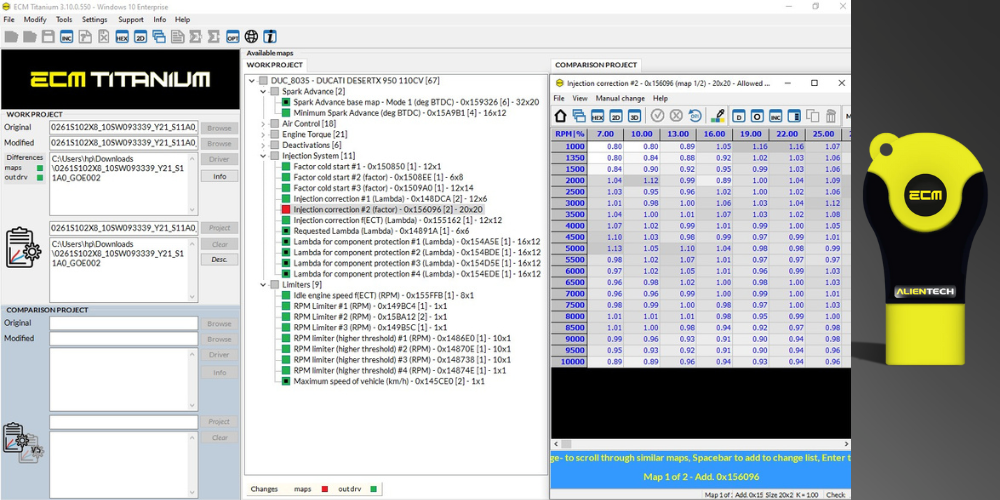
Task: Open the info 'i' icon in main toolbar
Action: (269, 37)
